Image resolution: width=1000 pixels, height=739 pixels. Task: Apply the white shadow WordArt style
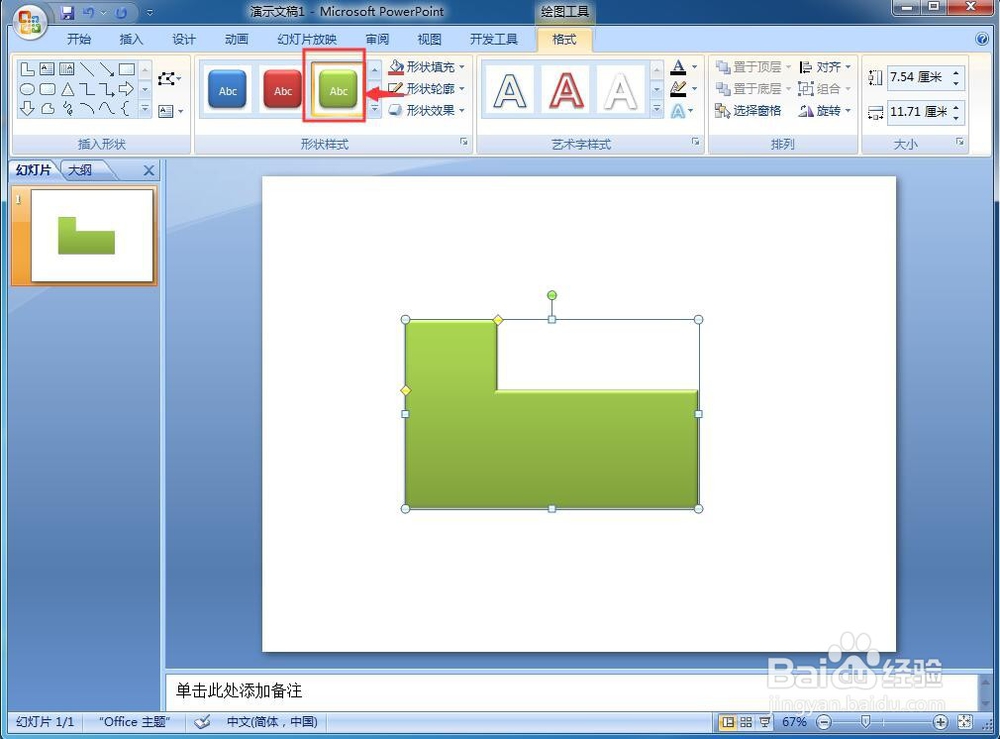coord(621,91)
